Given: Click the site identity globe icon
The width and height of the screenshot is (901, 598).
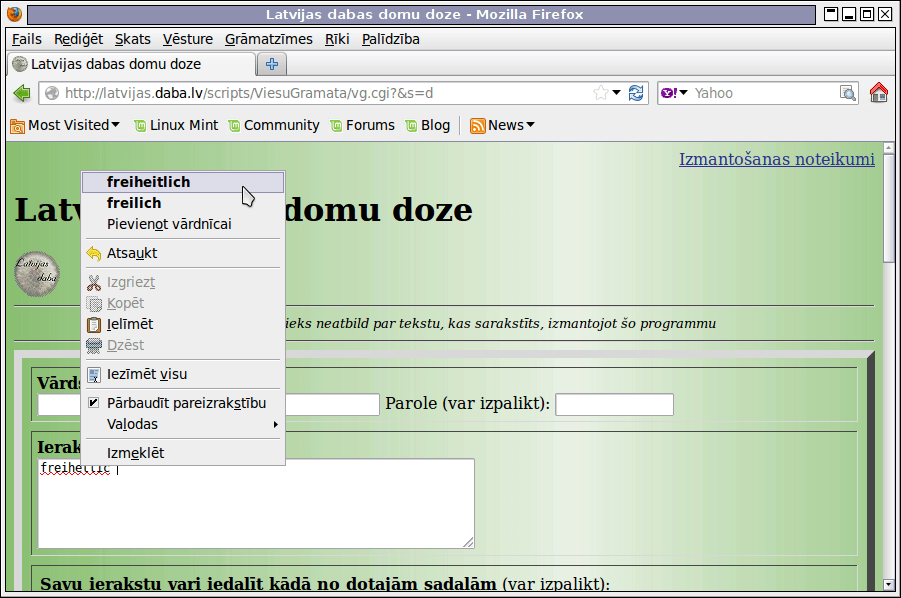Looking at the screenshot, I should [x=52, y=93].
